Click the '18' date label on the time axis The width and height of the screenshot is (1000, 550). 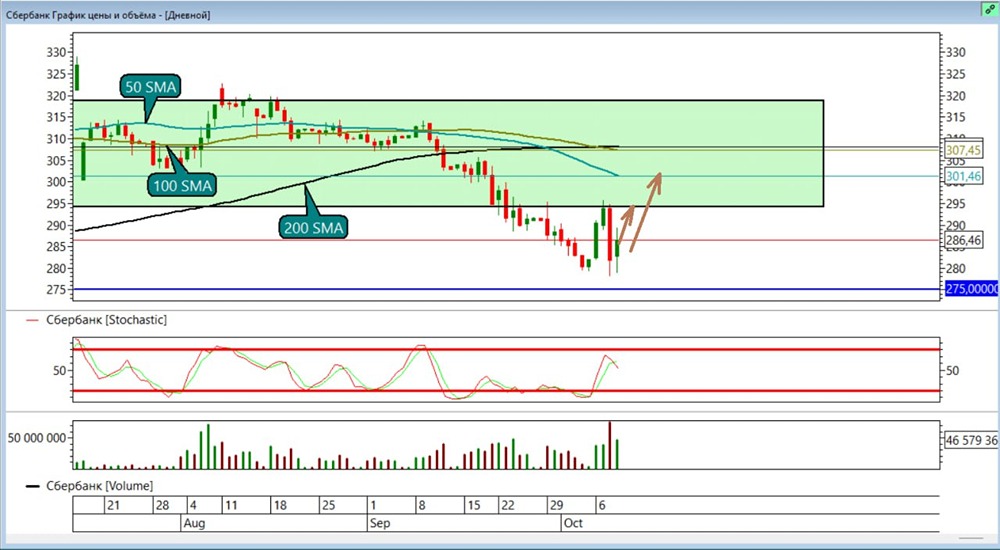[x=280, y=505]
